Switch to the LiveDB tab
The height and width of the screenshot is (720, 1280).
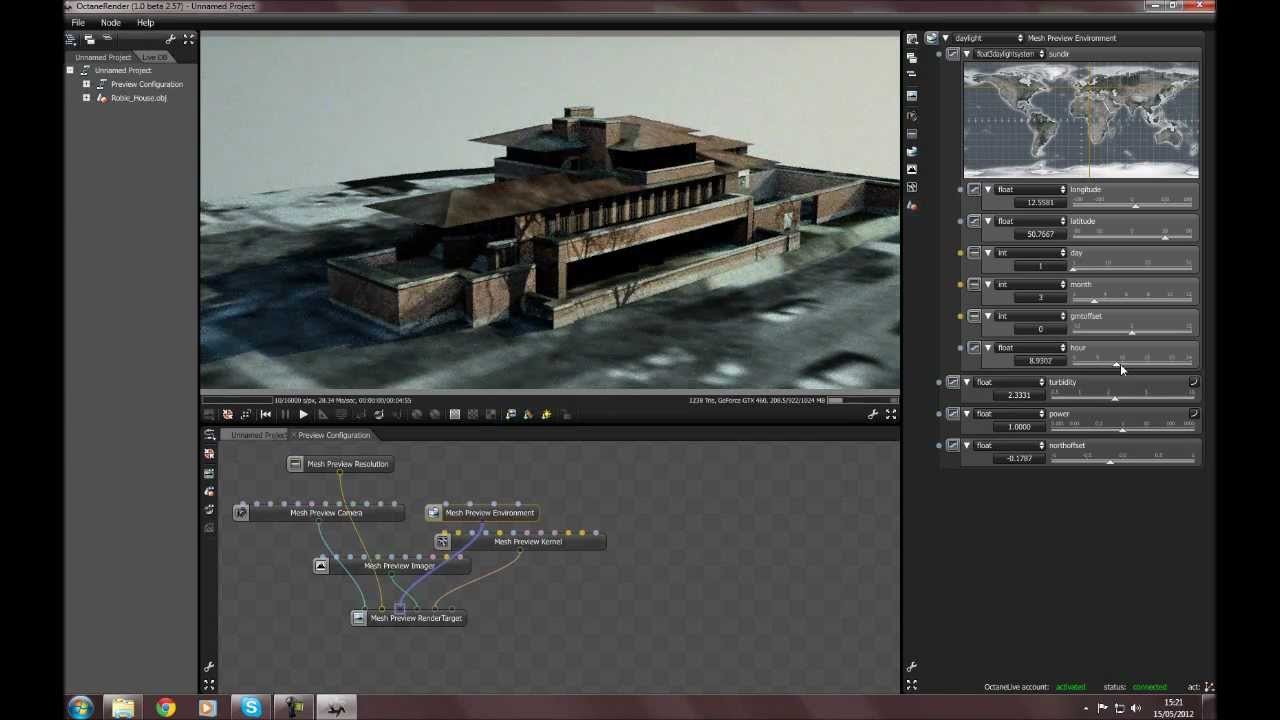[x=155, y=57]
